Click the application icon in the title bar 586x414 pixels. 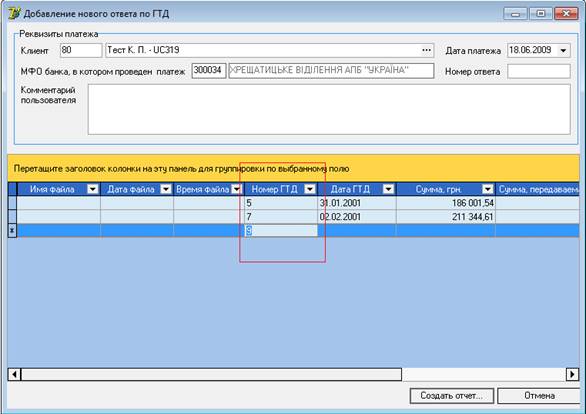point(14,13)
